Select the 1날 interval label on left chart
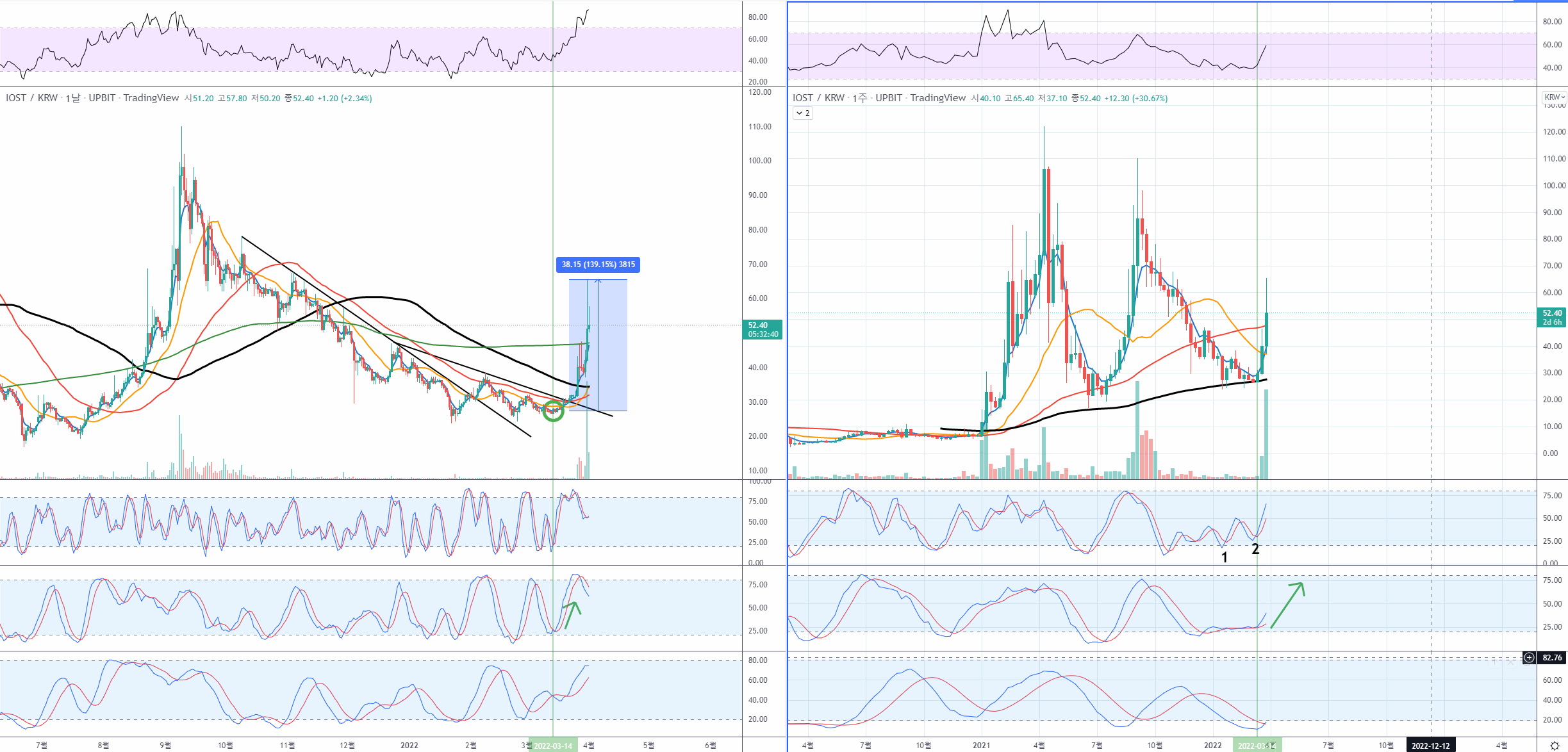Screen dimensions: 1568x752 (x=72, y=98)
